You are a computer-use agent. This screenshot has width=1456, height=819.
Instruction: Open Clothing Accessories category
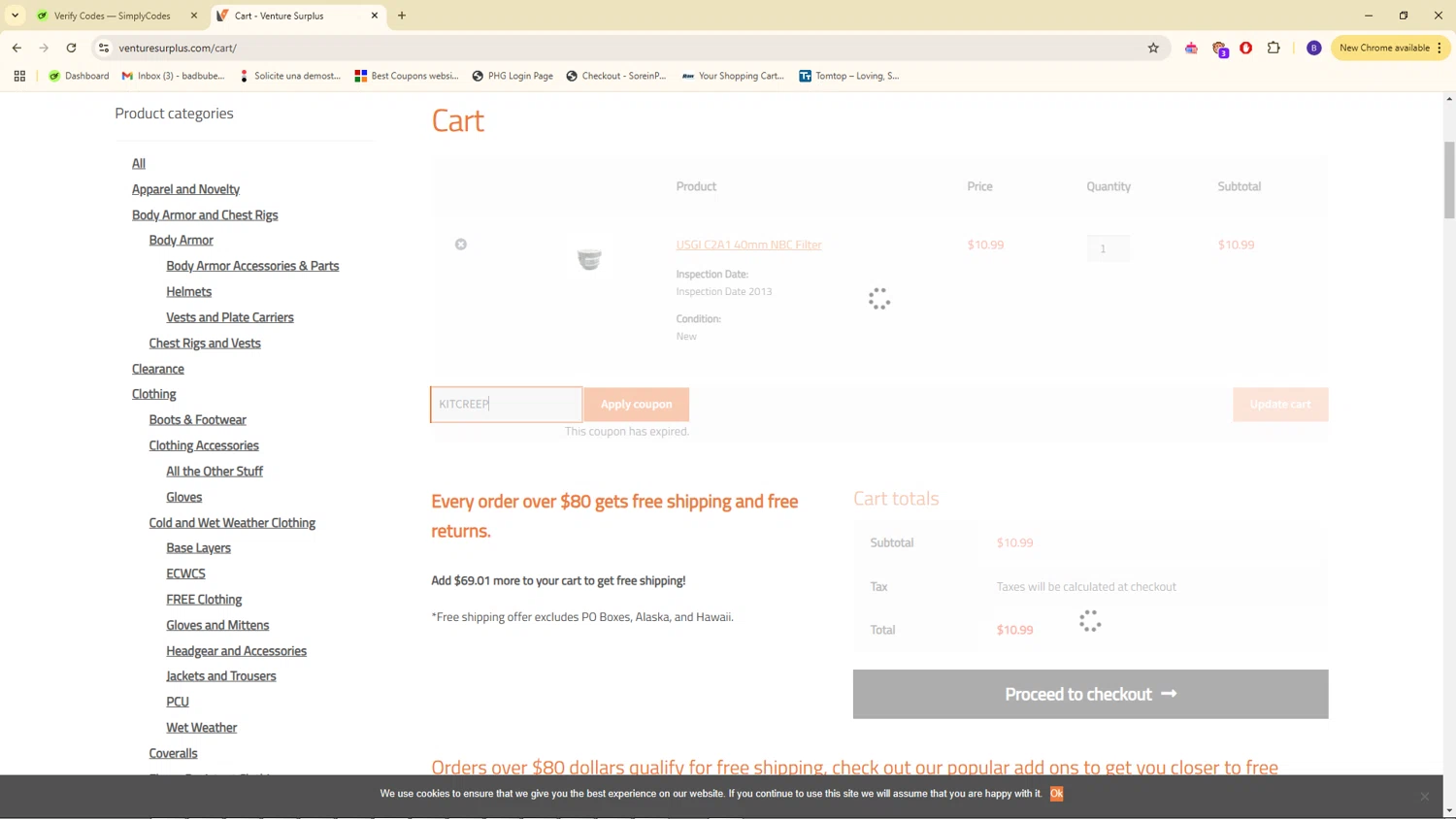(204, 445)
